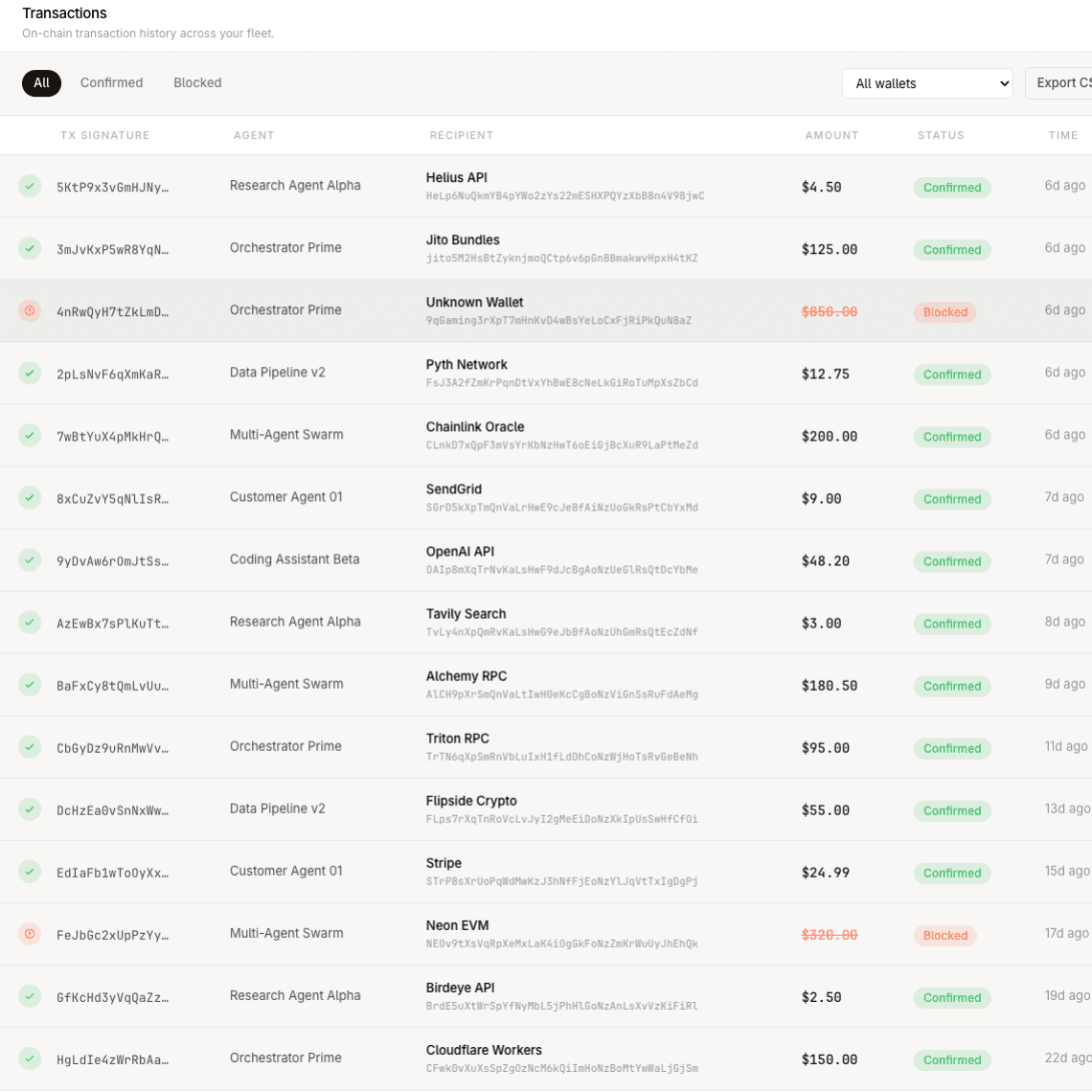Filter by Blocked transactions tab
Image resolution: width=1092 pixels, height=1092 pixels.
(x=197, y=83)
